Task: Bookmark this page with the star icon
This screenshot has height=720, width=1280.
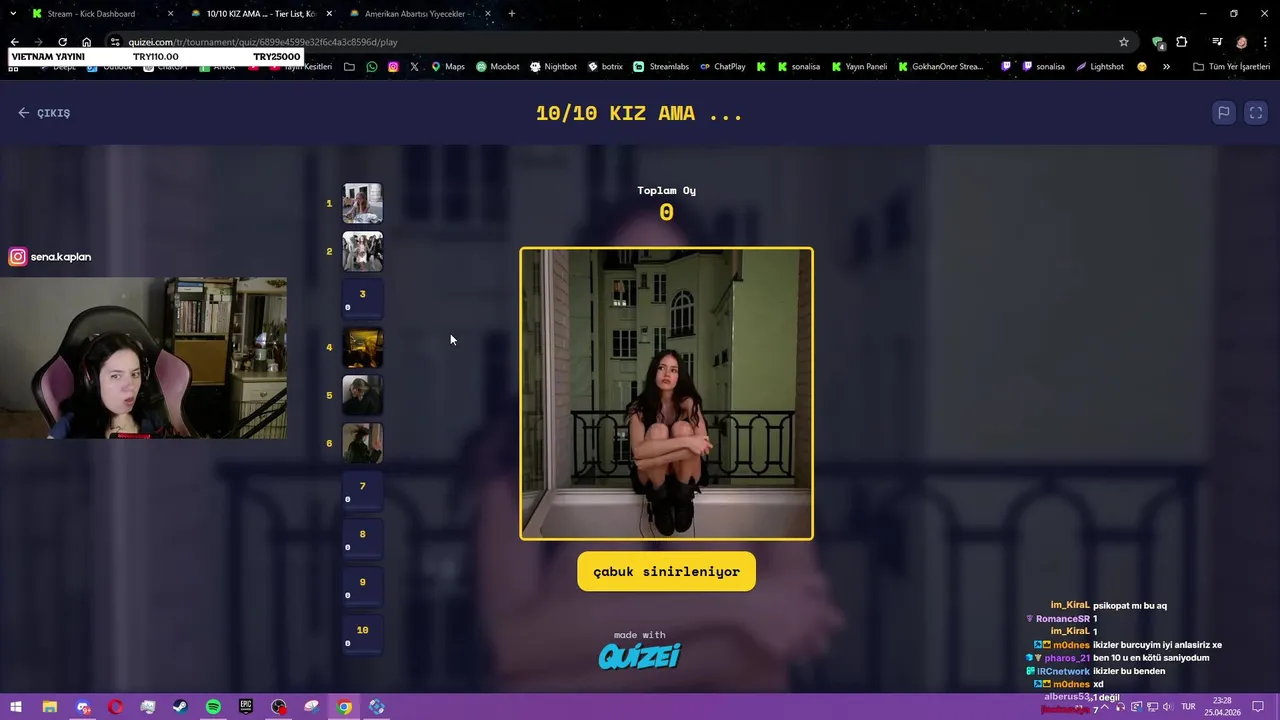Action: click(1124, 42)
